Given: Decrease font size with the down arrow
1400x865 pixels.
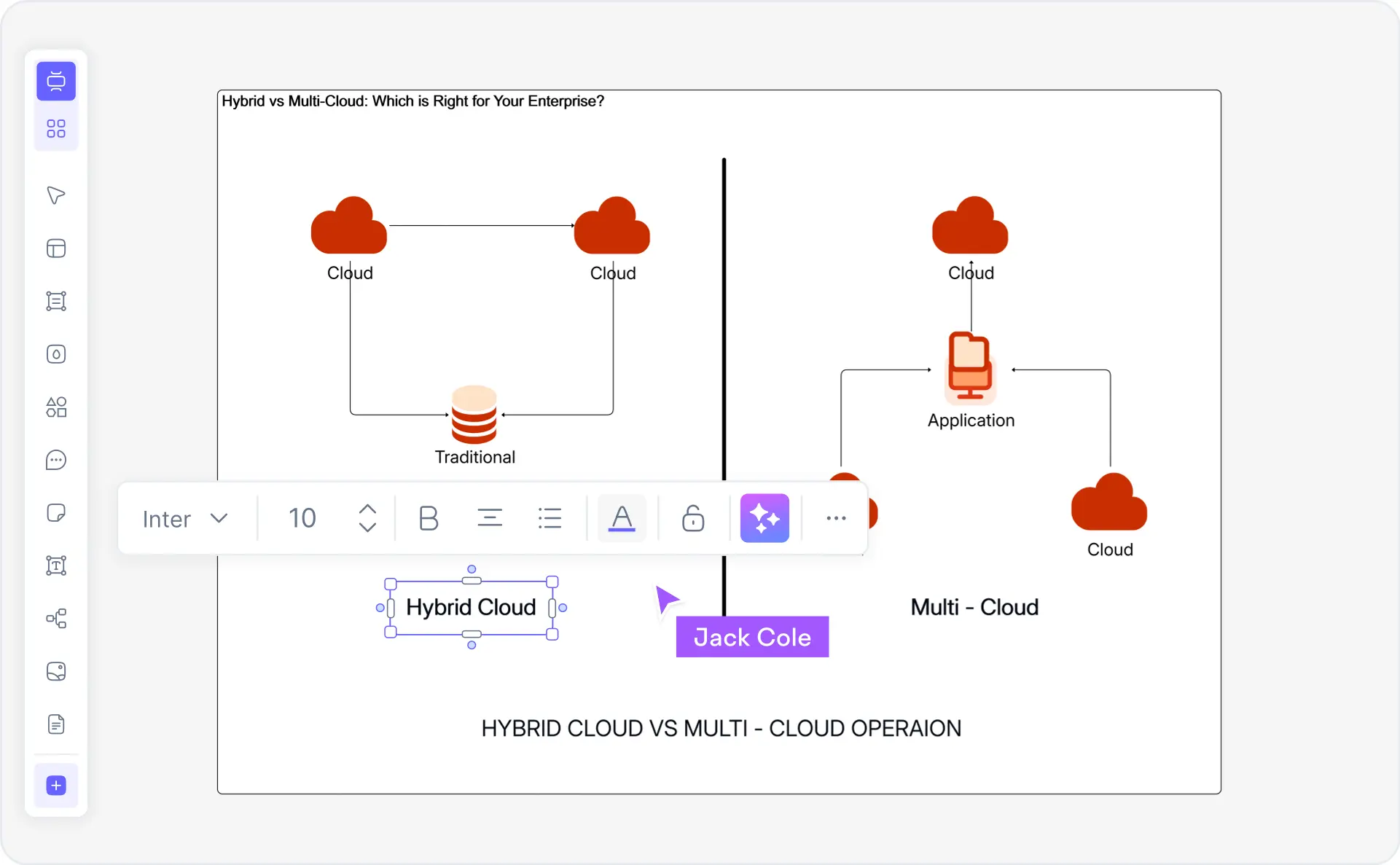Looking at the screenshot, I should tap(368, 527).
